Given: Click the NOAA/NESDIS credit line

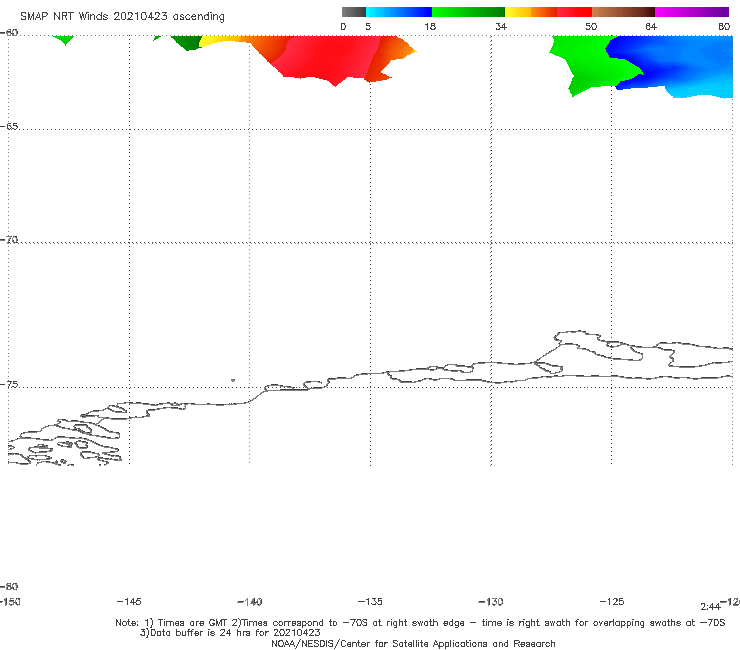Looking at the screenshot, I should click(413, 644).
